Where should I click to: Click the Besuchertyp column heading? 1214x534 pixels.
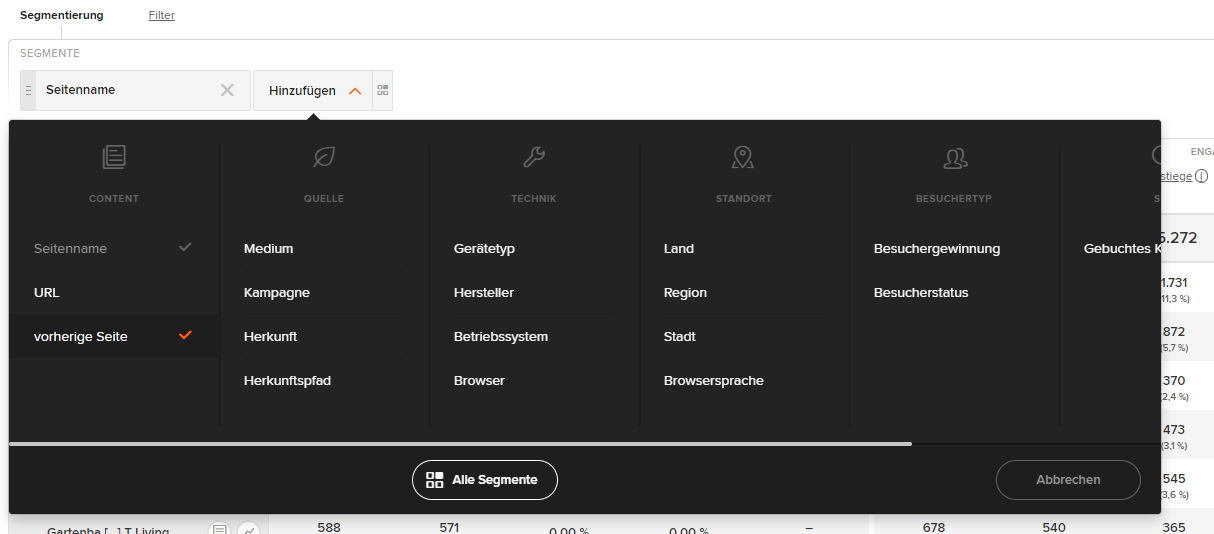pyautogui.click(x=954, y=199)
